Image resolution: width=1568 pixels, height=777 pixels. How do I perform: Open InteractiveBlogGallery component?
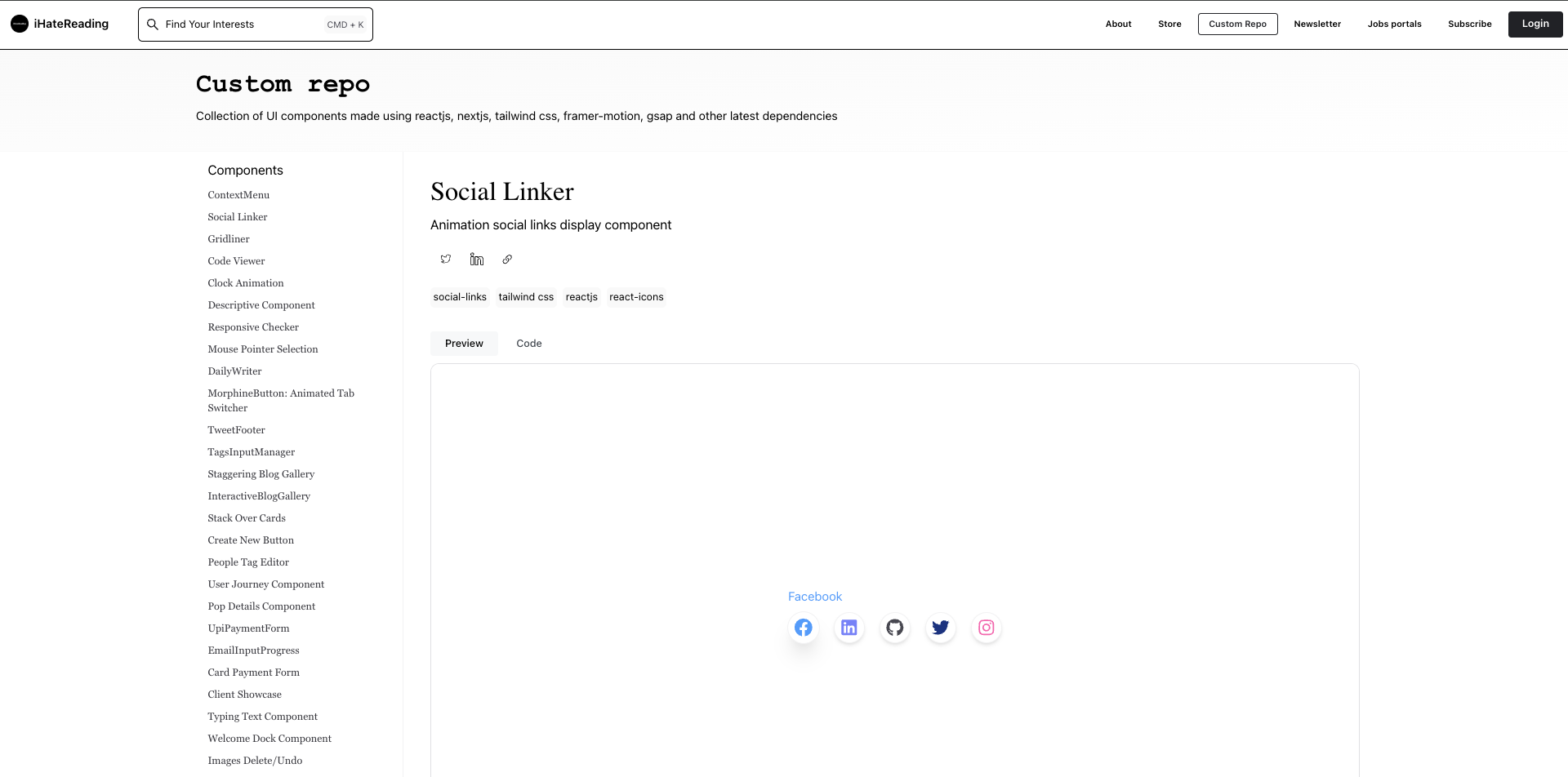pos(259,496)
